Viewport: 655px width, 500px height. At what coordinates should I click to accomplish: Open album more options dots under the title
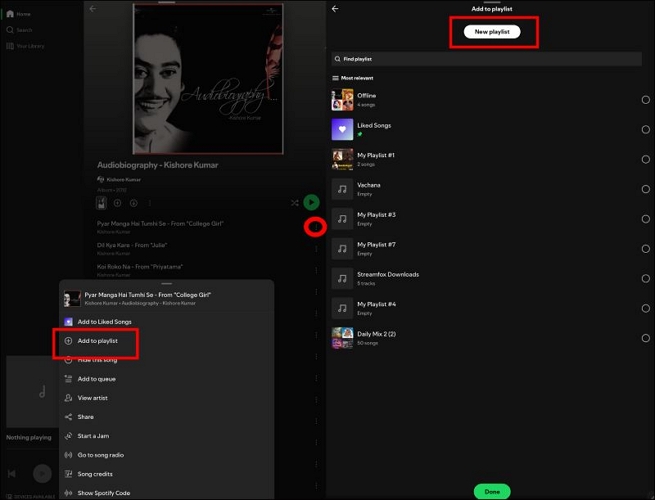(150, 203)
